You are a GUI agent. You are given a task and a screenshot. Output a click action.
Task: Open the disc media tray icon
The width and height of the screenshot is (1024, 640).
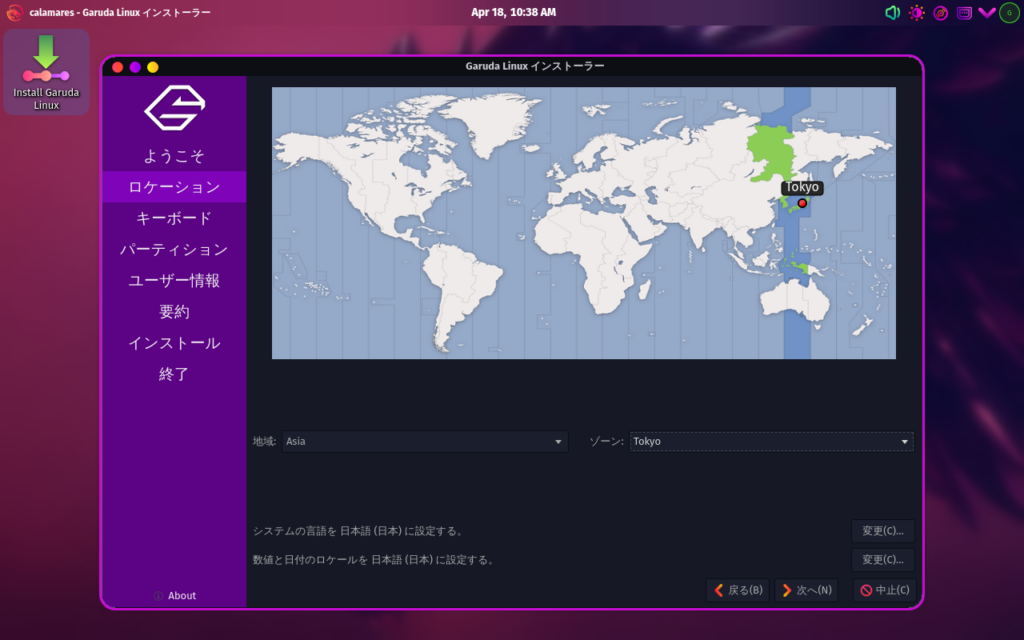pyautogui.click(x=941, y=13)
